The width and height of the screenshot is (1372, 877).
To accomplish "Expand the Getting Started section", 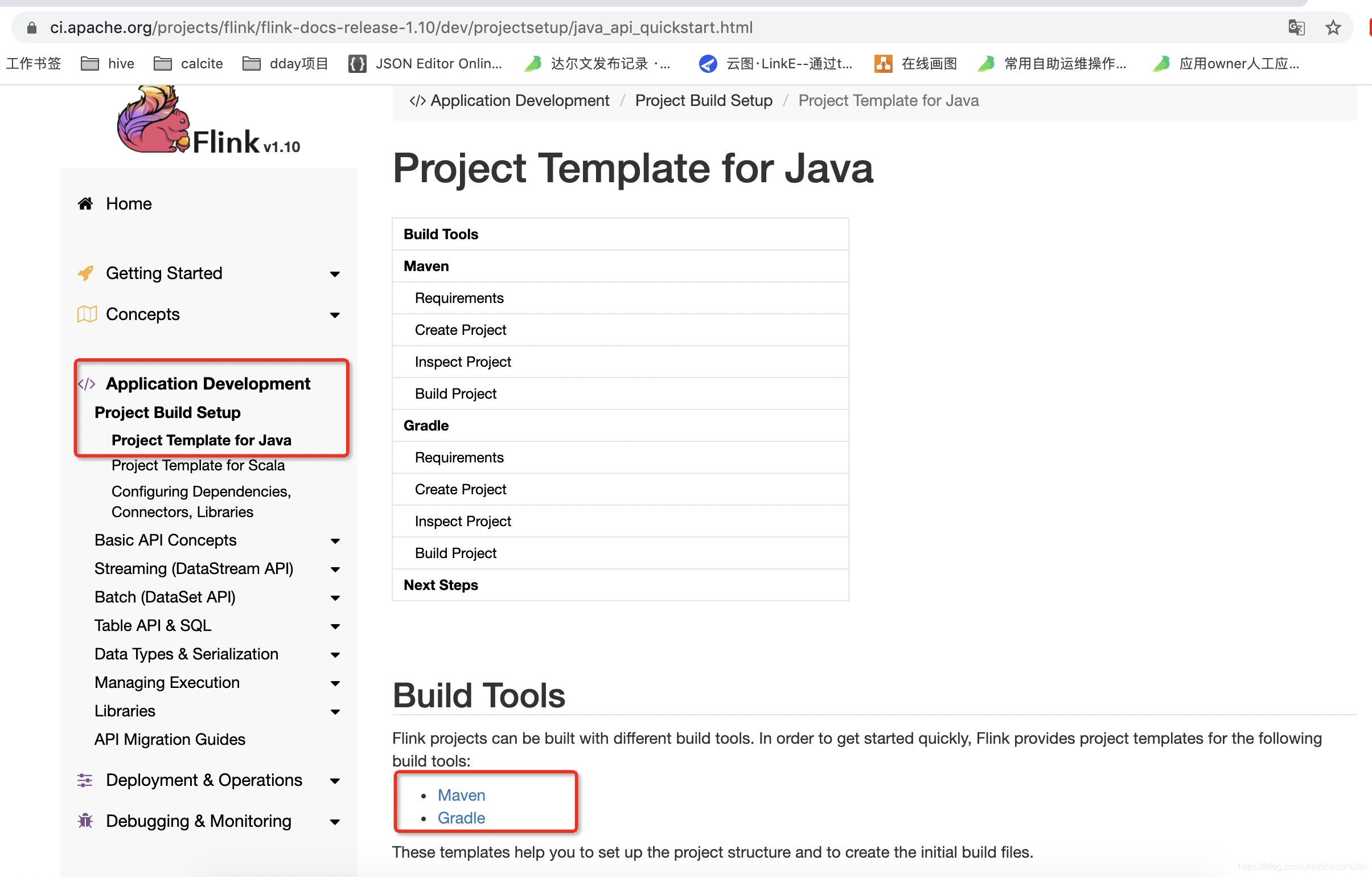I will tap(335, 274).
